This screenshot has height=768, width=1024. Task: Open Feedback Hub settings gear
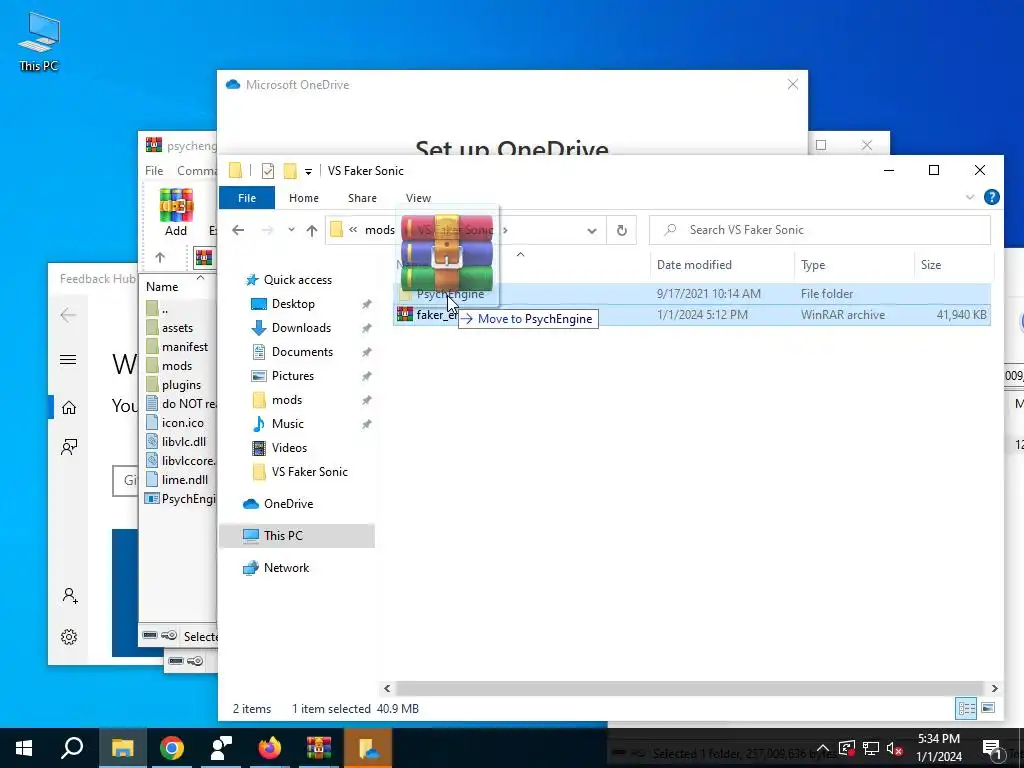[69, 637]
